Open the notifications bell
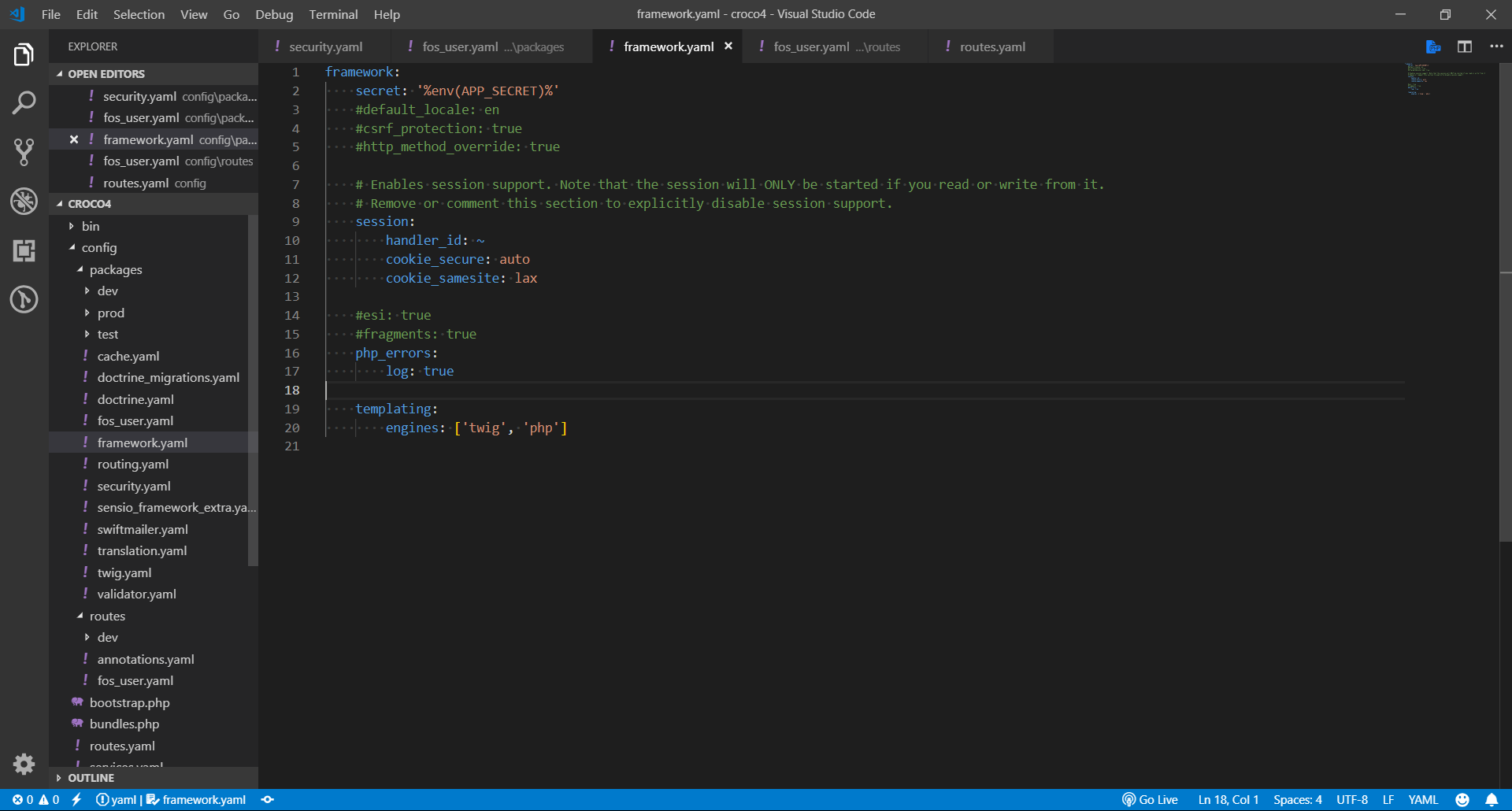 tap(1492, 800)
